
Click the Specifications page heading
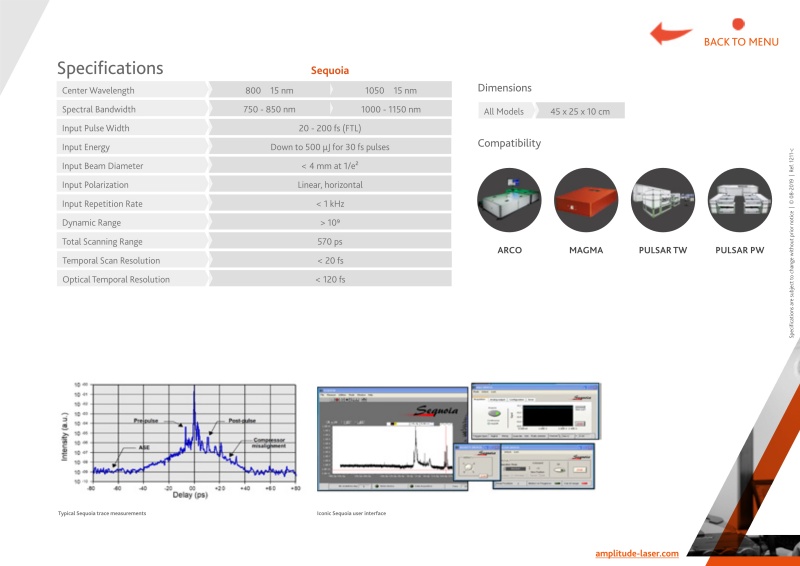pos(109,68)
